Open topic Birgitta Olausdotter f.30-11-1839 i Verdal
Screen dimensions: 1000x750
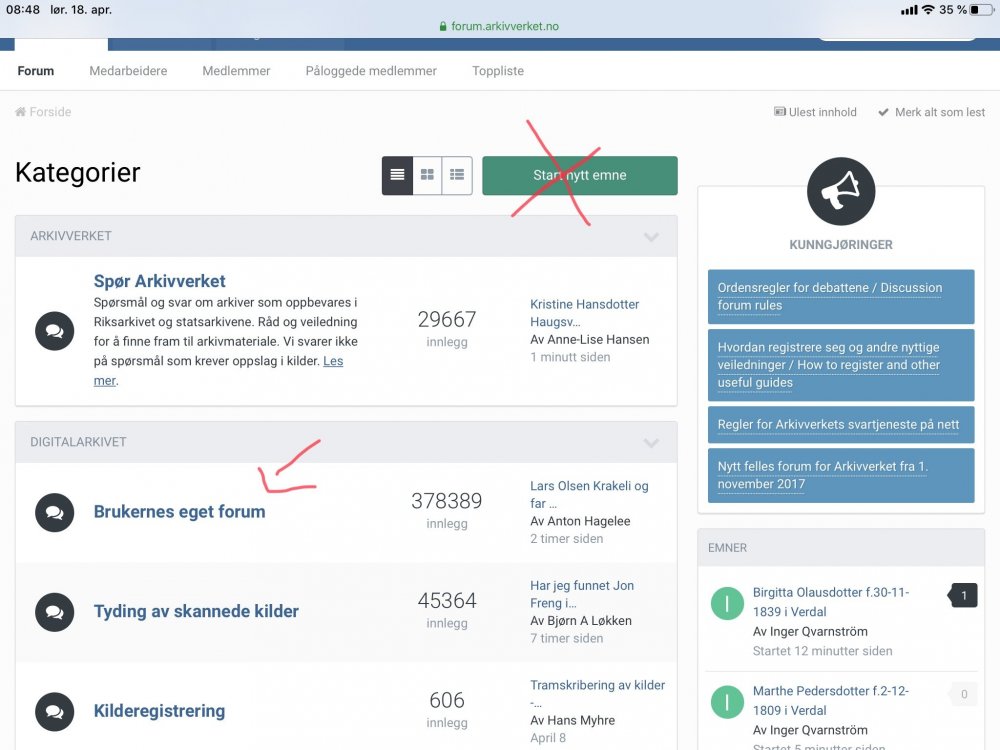coord(831,602)
